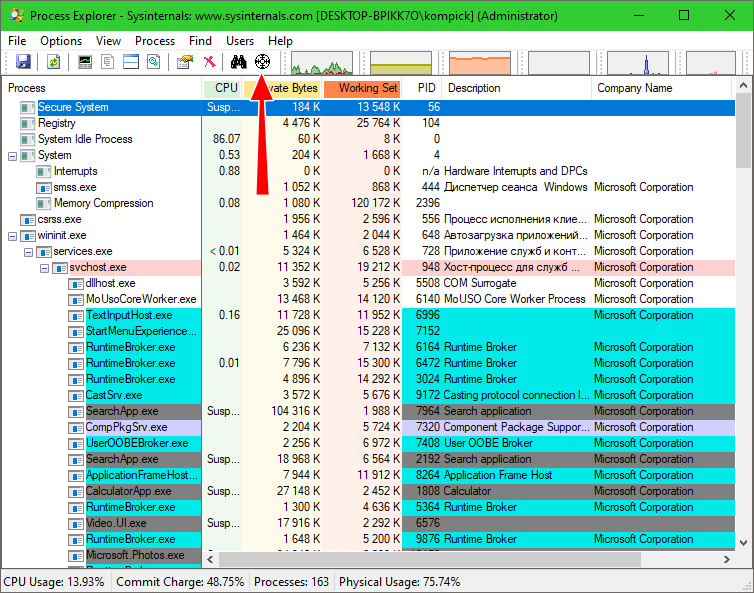Select the Interrupts row
Screen dimensions: 754x593
(368, 171)
